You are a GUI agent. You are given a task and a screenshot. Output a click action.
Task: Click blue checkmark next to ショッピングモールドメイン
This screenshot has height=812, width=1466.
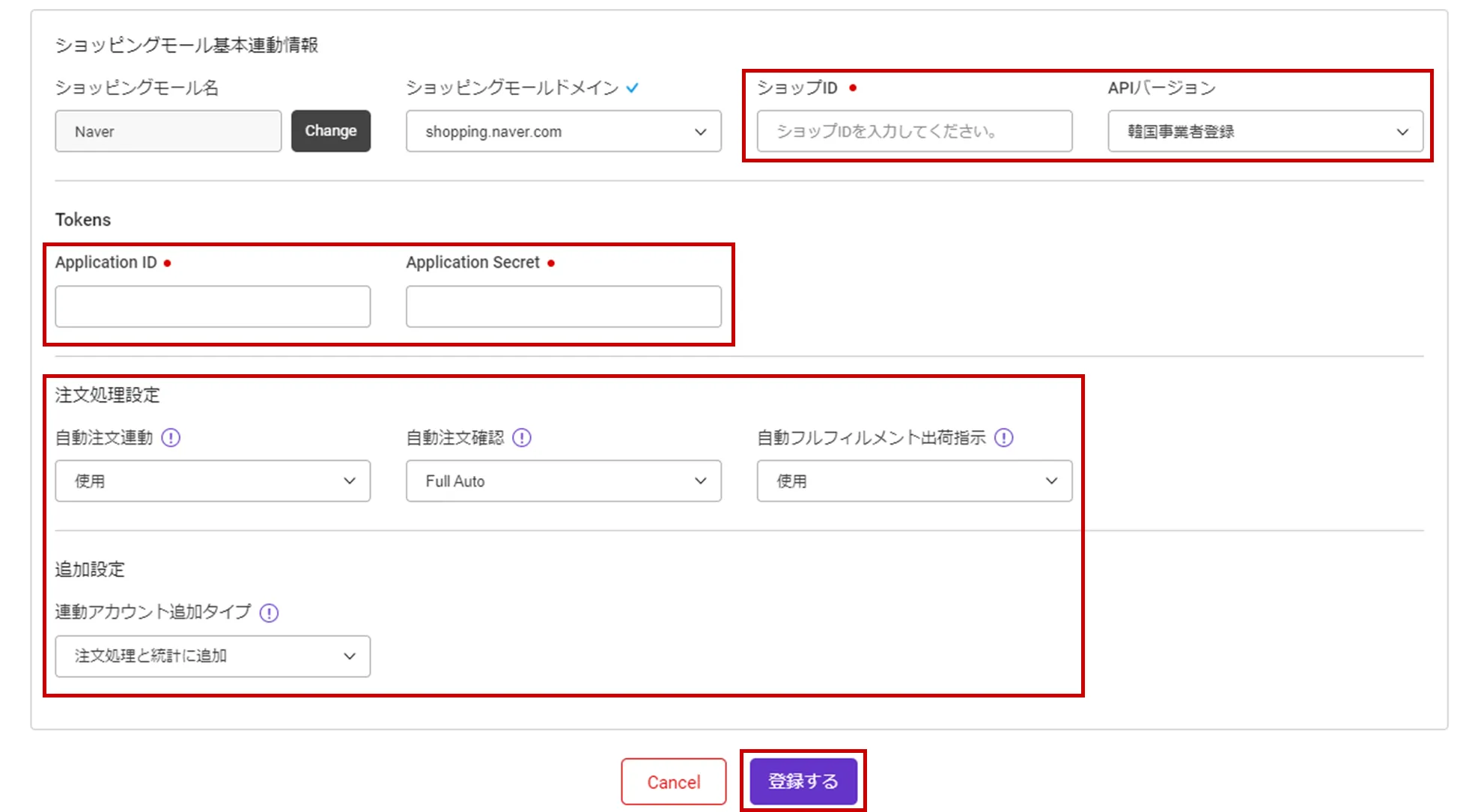point(633,88)
